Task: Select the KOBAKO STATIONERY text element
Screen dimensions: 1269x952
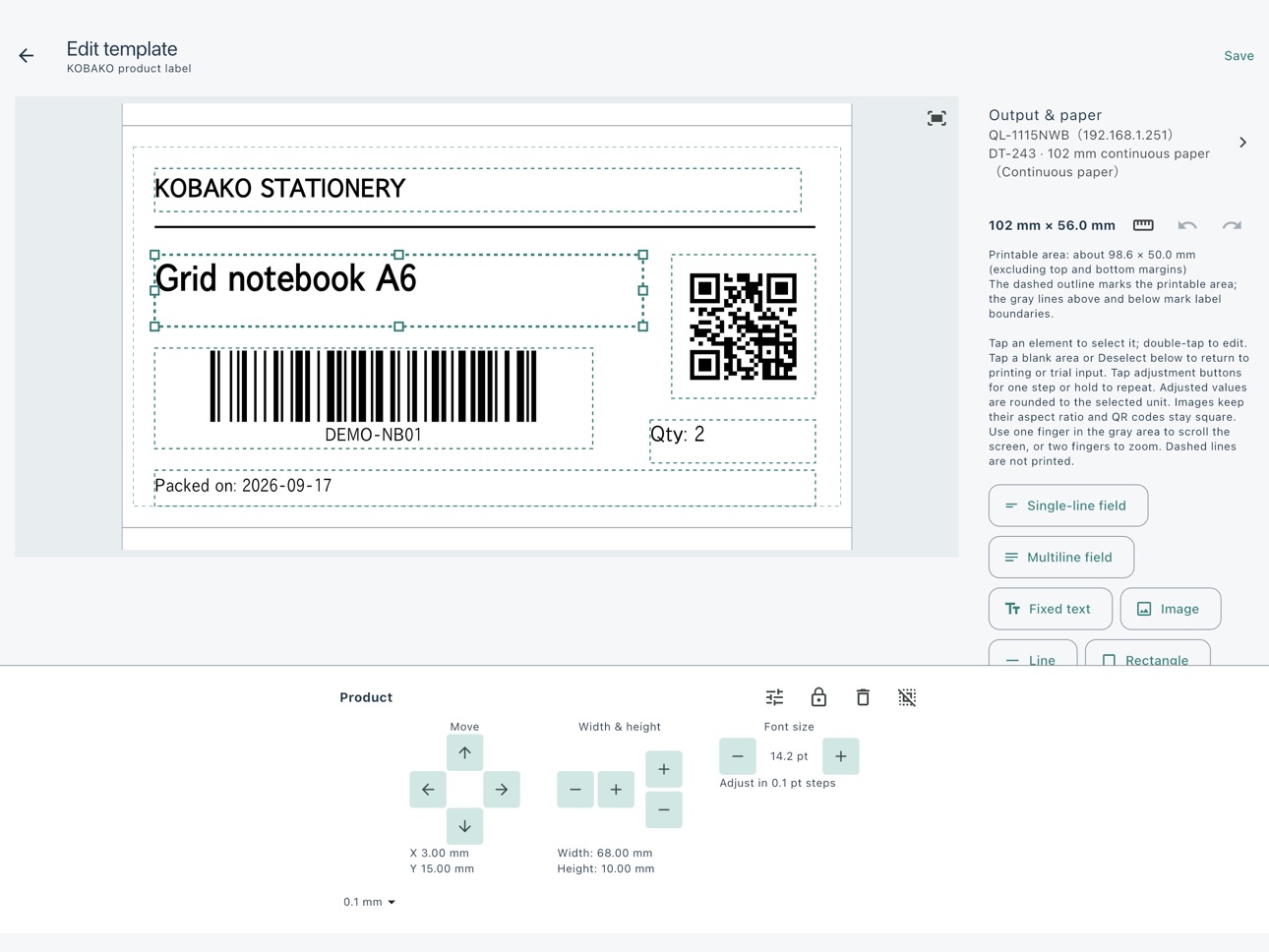Action: tap(477, 190)
